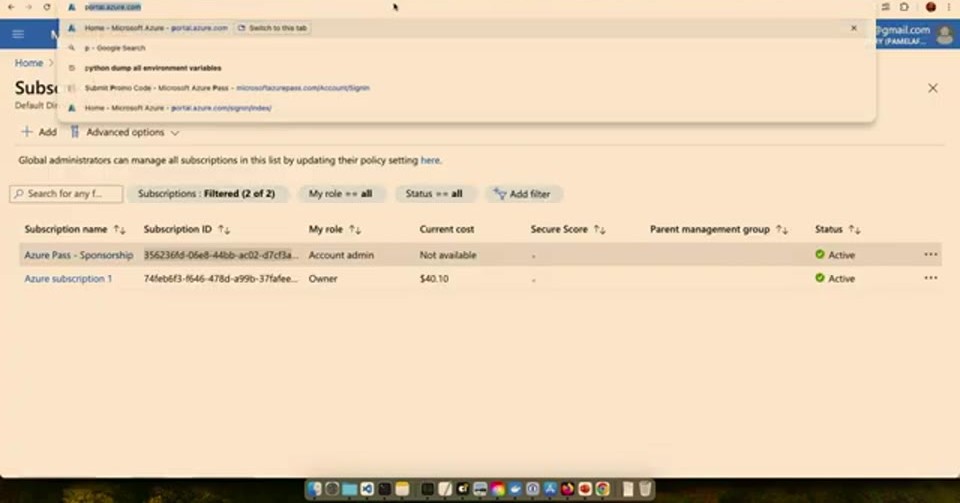Open the three-dot menu for Azure Pass row
Viewport: 960px width, 503px height.
click(x=931, y=255)
